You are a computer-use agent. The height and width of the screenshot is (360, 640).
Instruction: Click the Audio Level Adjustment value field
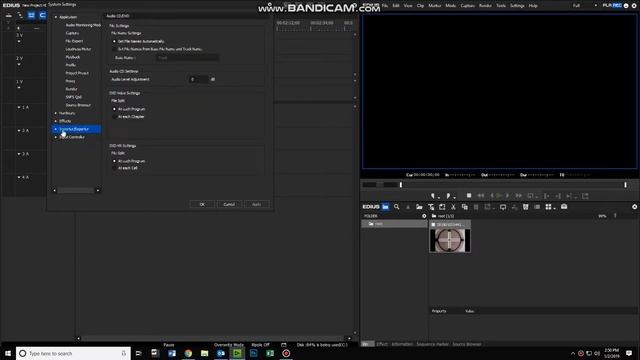[198, 79]
